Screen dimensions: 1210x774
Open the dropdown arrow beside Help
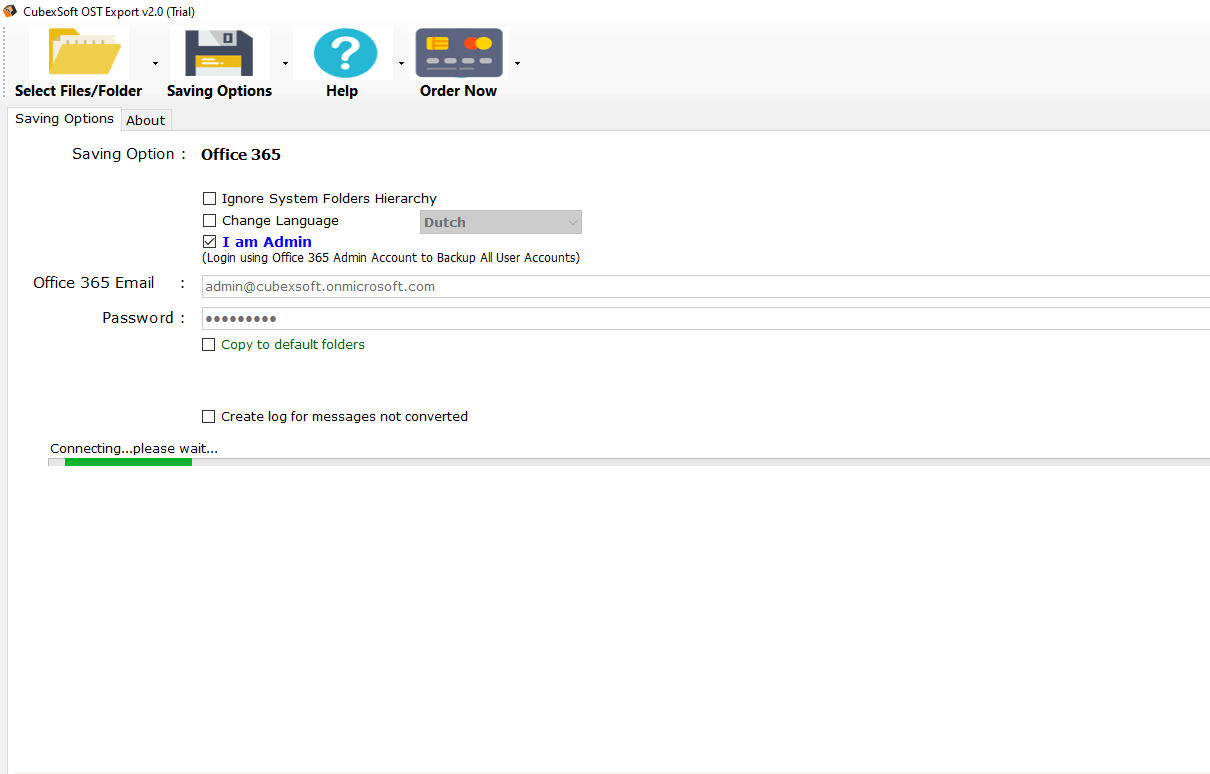[401, 63]
